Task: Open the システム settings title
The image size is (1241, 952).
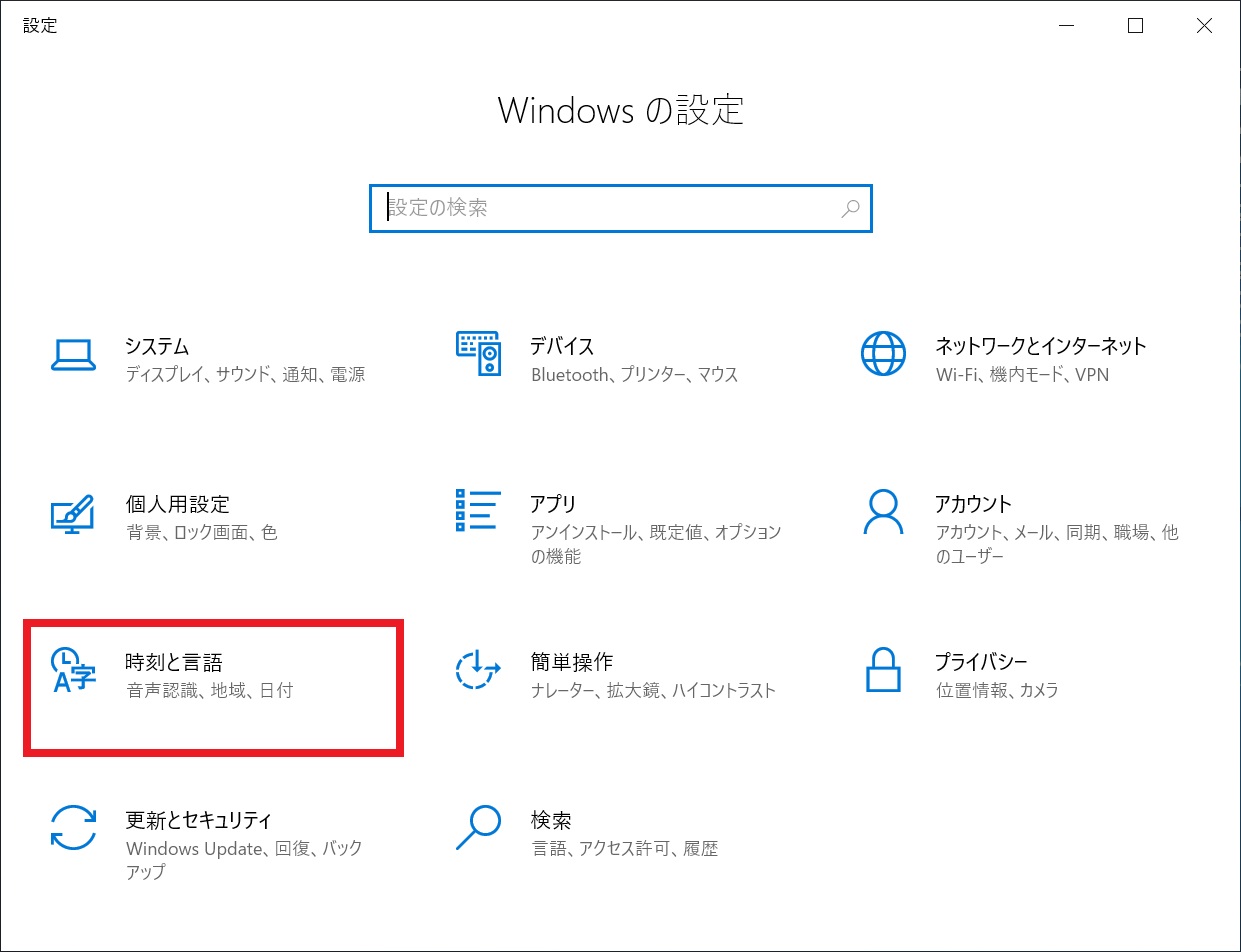Action: (158, 346)
